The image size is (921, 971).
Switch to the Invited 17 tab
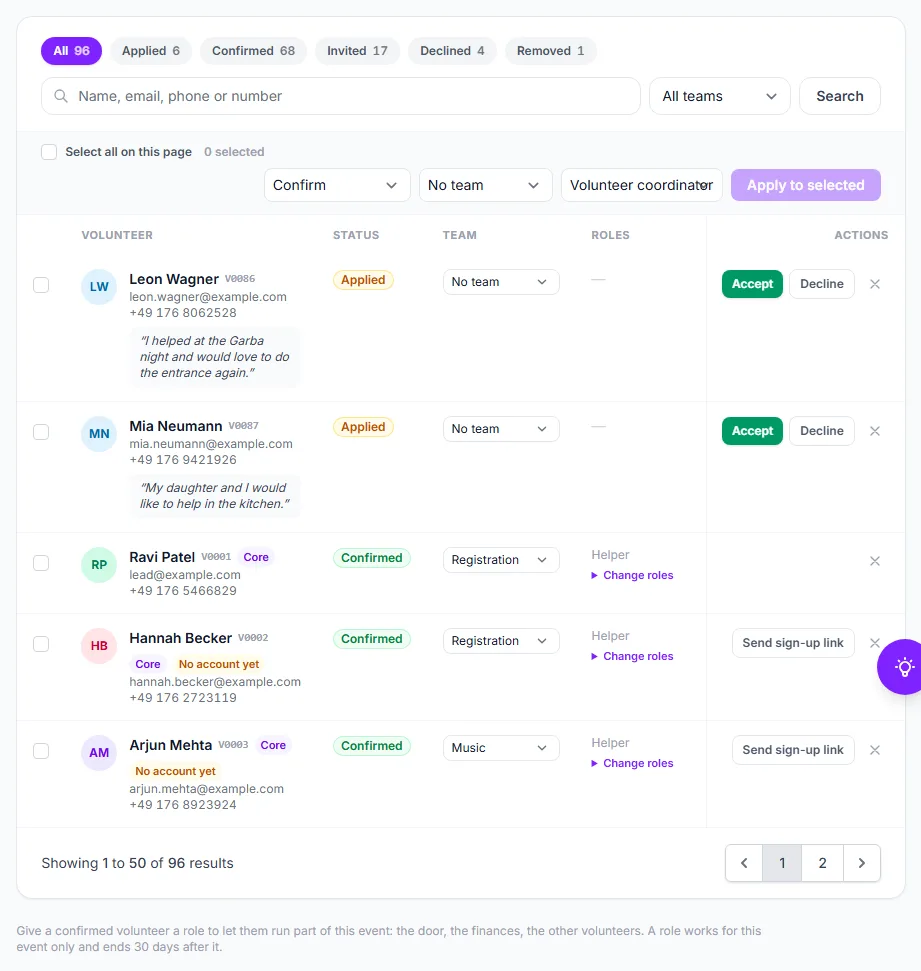point(357,51)
